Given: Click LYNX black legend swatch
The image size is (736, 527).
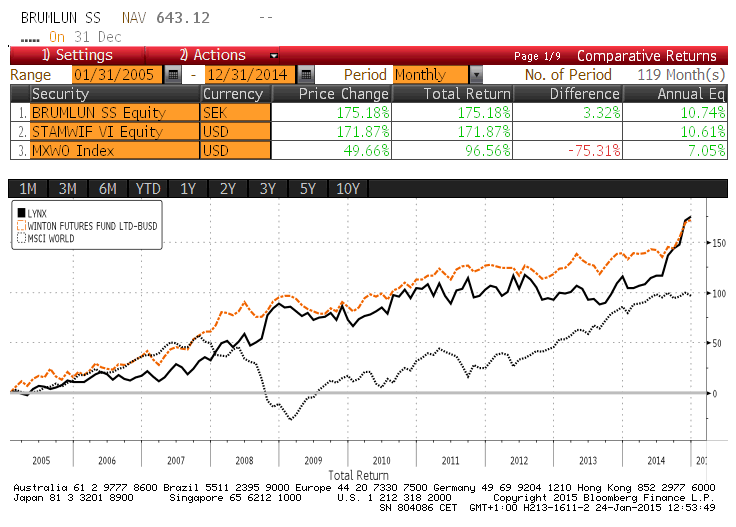Looking at the screenshot, I should coord(21,213).
